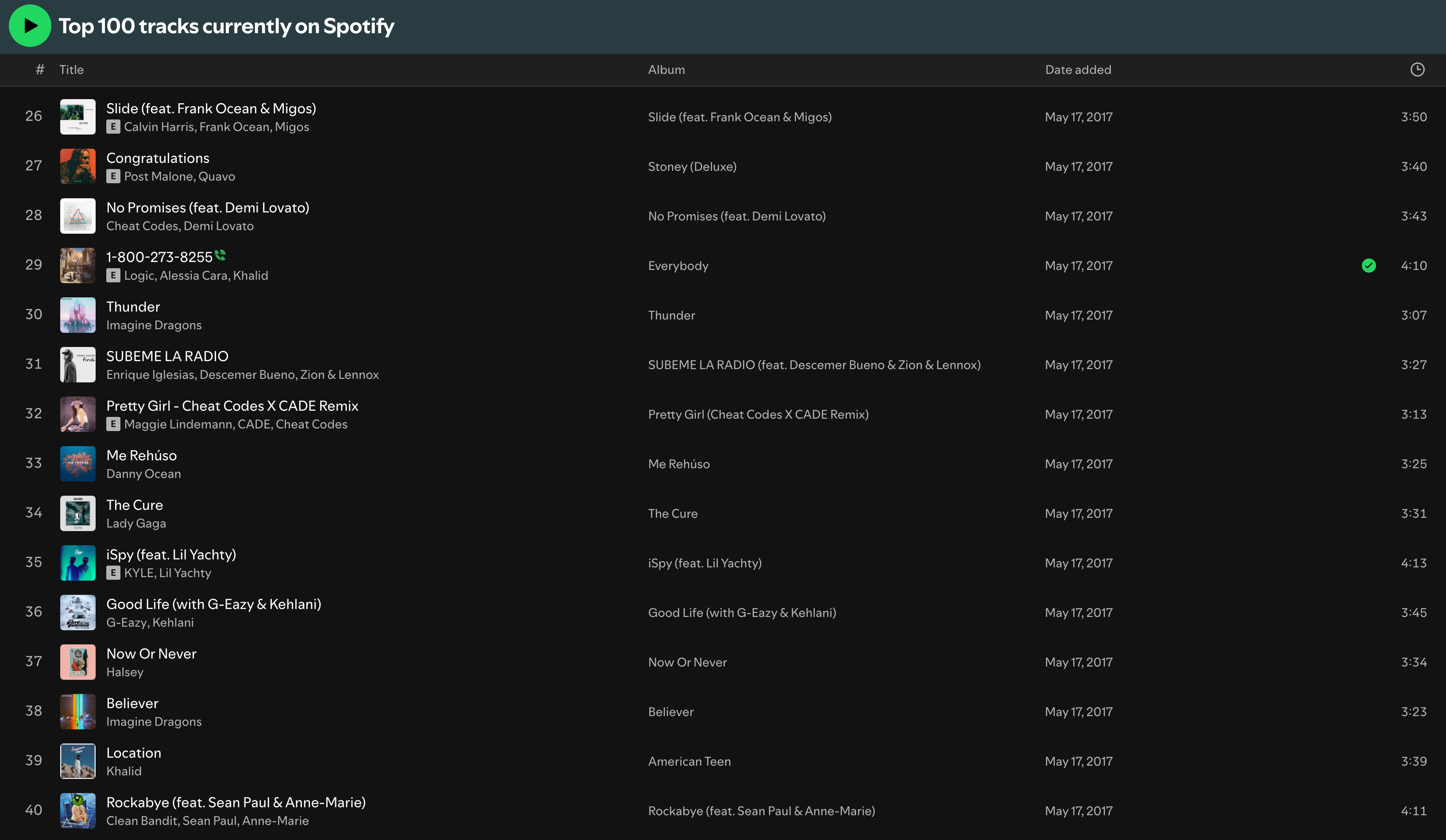Sort by the Date added column header
The height and width of the screenshot is (840, 1446).
click(x=1078, y=69)
